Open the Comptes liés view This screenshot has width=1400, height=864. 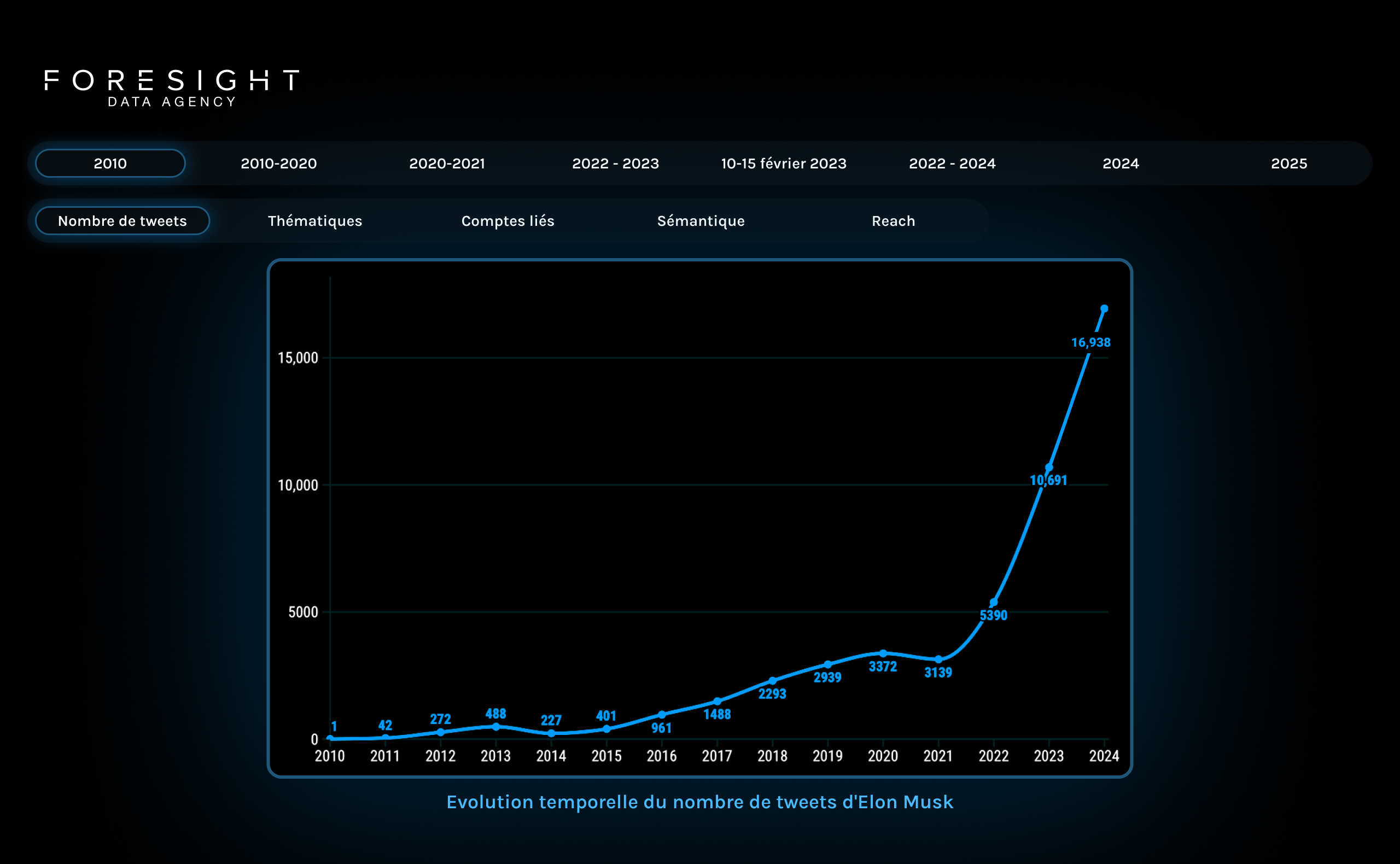508,220
